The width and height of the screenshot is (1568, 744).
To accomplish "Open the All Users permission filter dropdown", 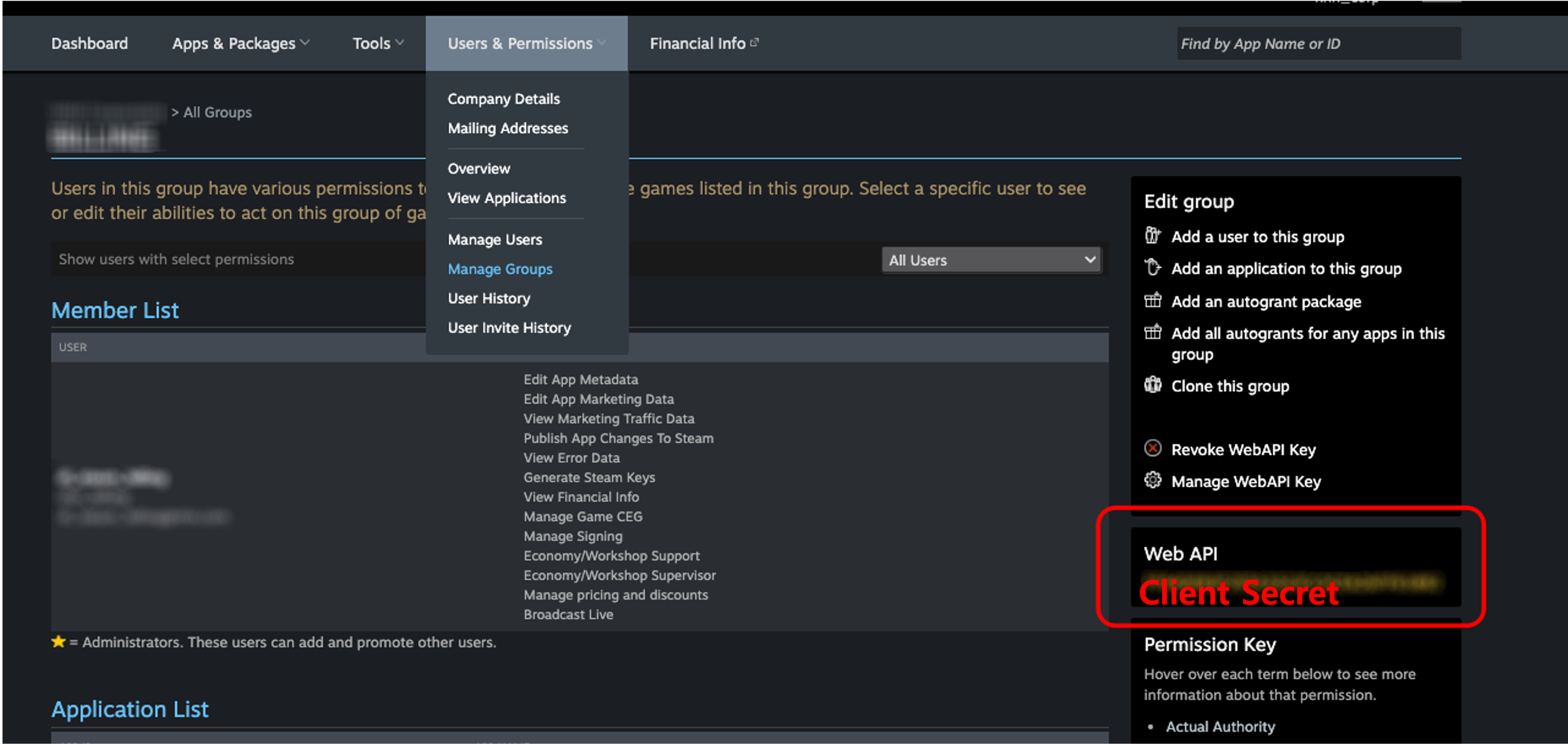I will point(991,260).
